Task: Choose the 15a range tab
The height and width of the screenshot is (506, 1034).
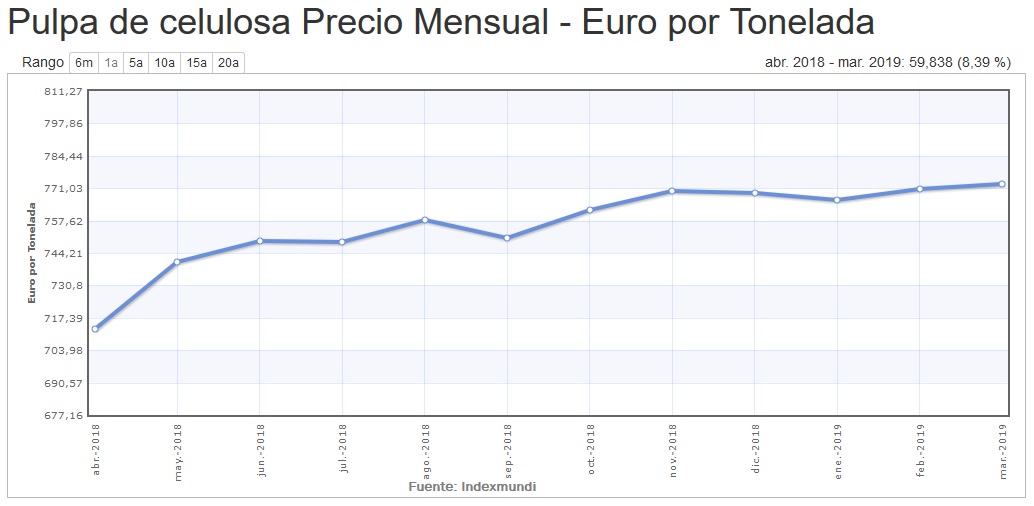Action: (197, 63)
